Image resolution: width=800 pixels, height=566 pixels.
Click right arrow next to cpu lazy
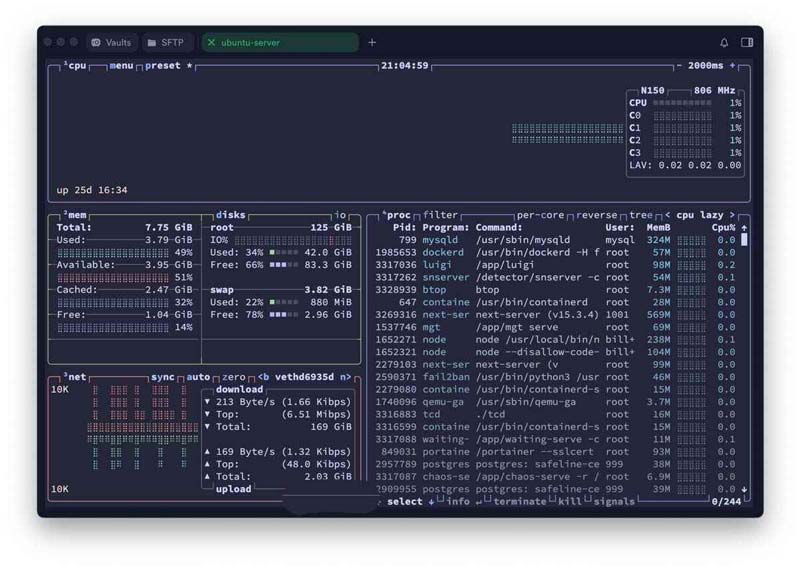[731, 215]
